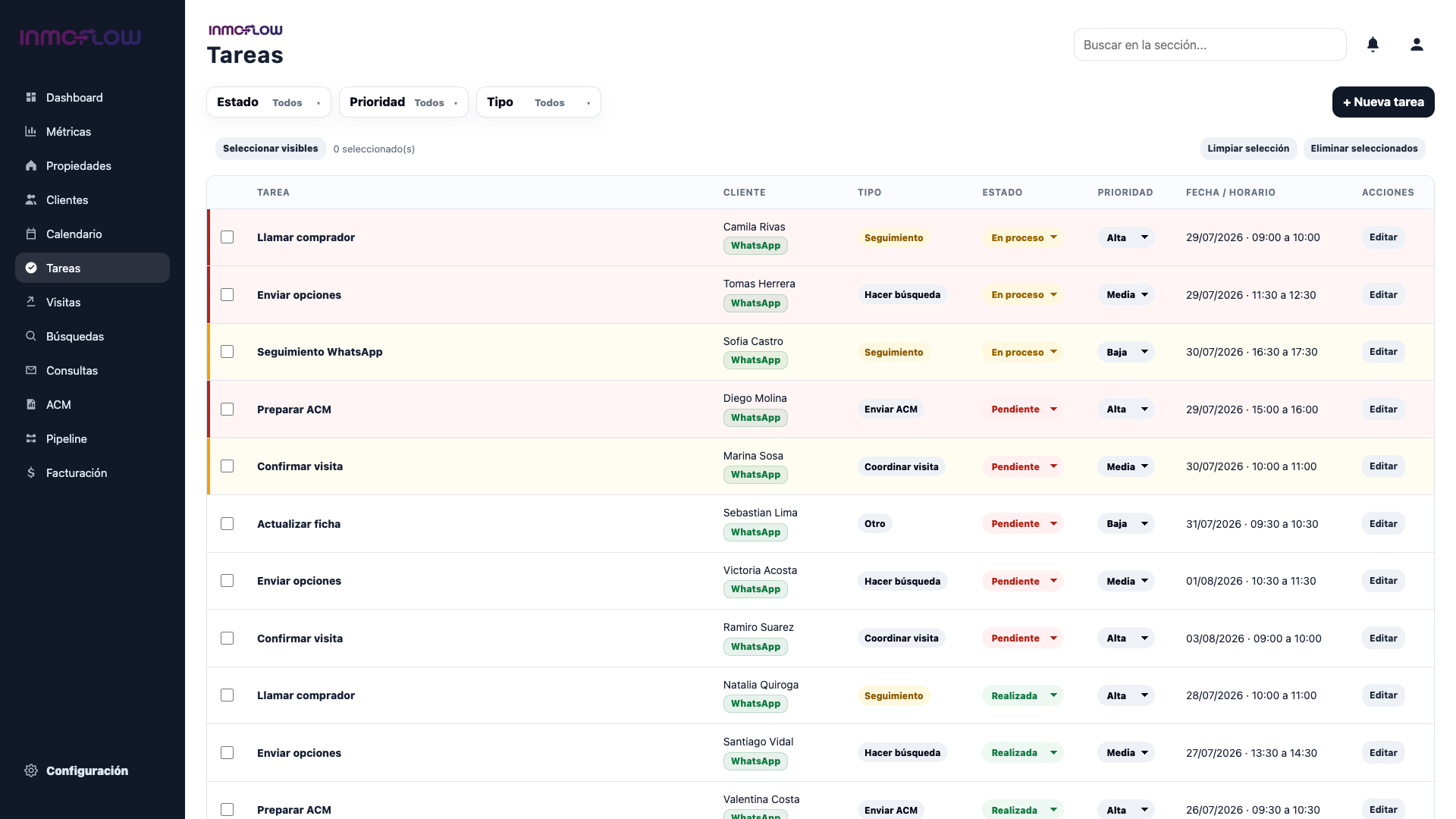Click the Otro type tag
The image size is (1456, 819).
coord(875,524)
